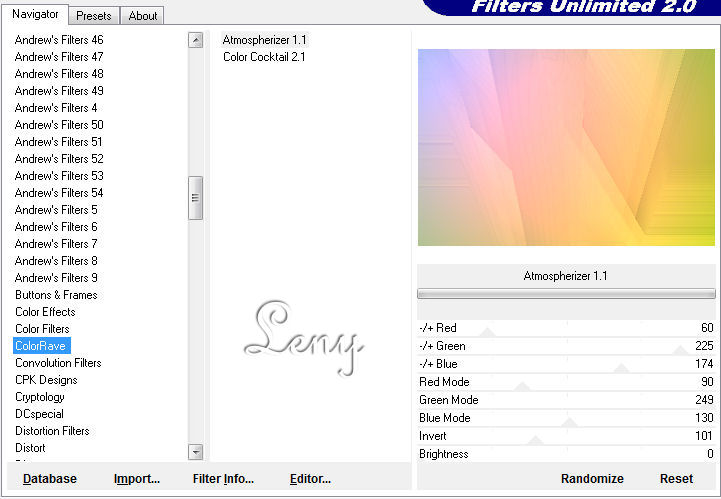The width and height of the screenshot is (721, 499).
Task: Select Andrew's Filters 7 category
Action: (x=56, y=244)
